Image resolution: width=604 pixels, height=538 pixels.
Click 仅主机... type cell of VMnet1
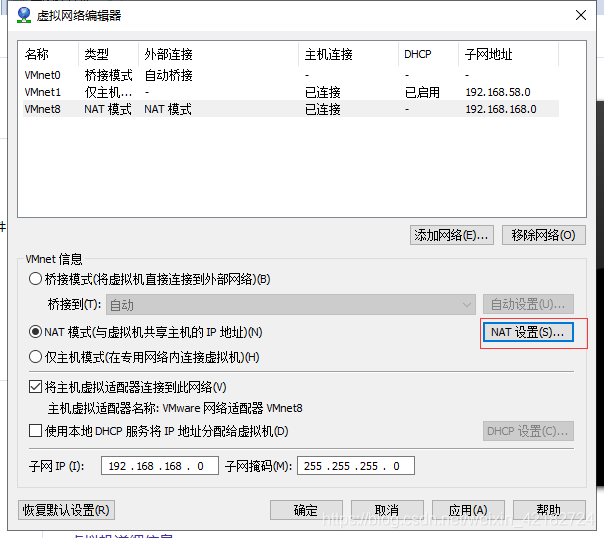tap(108, 92)
